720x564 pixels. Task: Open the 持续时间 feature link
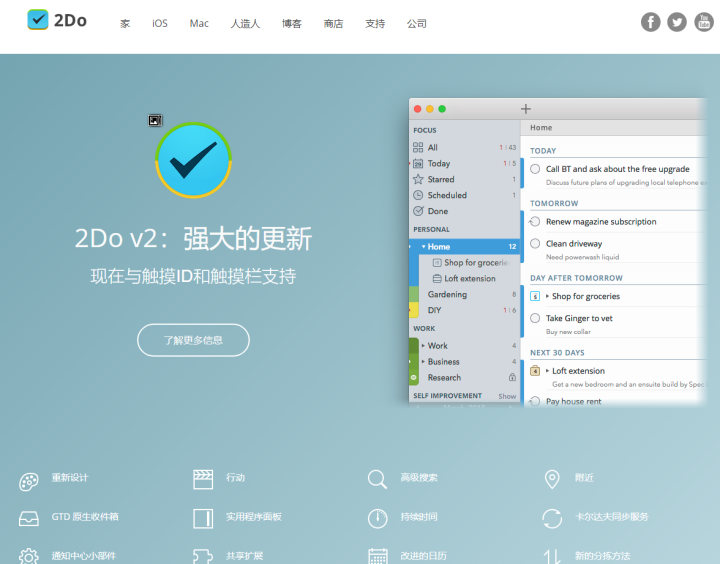point(419,517)
